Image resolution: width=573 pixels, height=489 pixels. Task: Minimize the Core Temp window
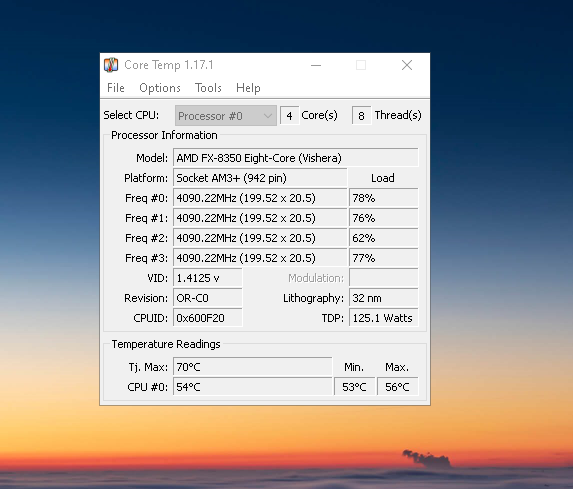316,65
